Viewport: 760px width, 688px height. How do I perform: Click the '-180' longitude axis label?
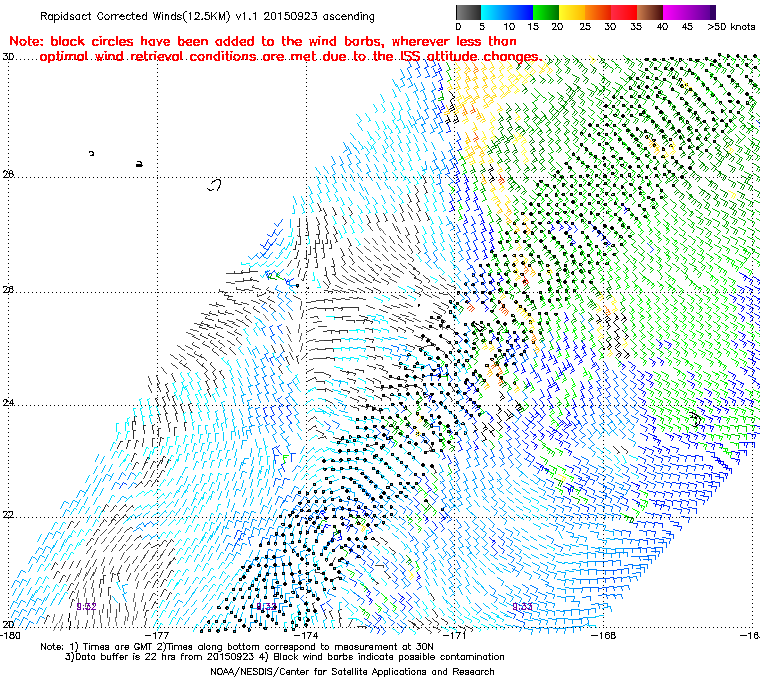point(10,635)
